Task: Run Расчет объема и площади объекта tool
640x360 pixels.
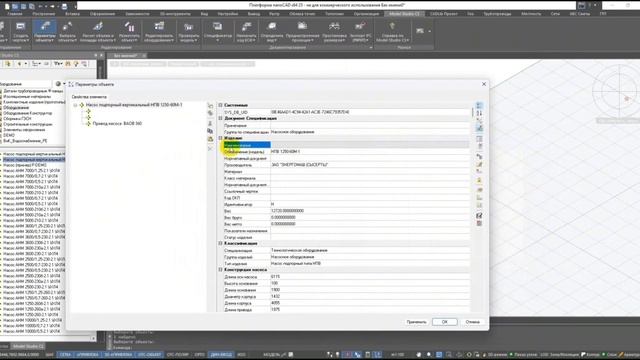Action: (x=98, y=32)
